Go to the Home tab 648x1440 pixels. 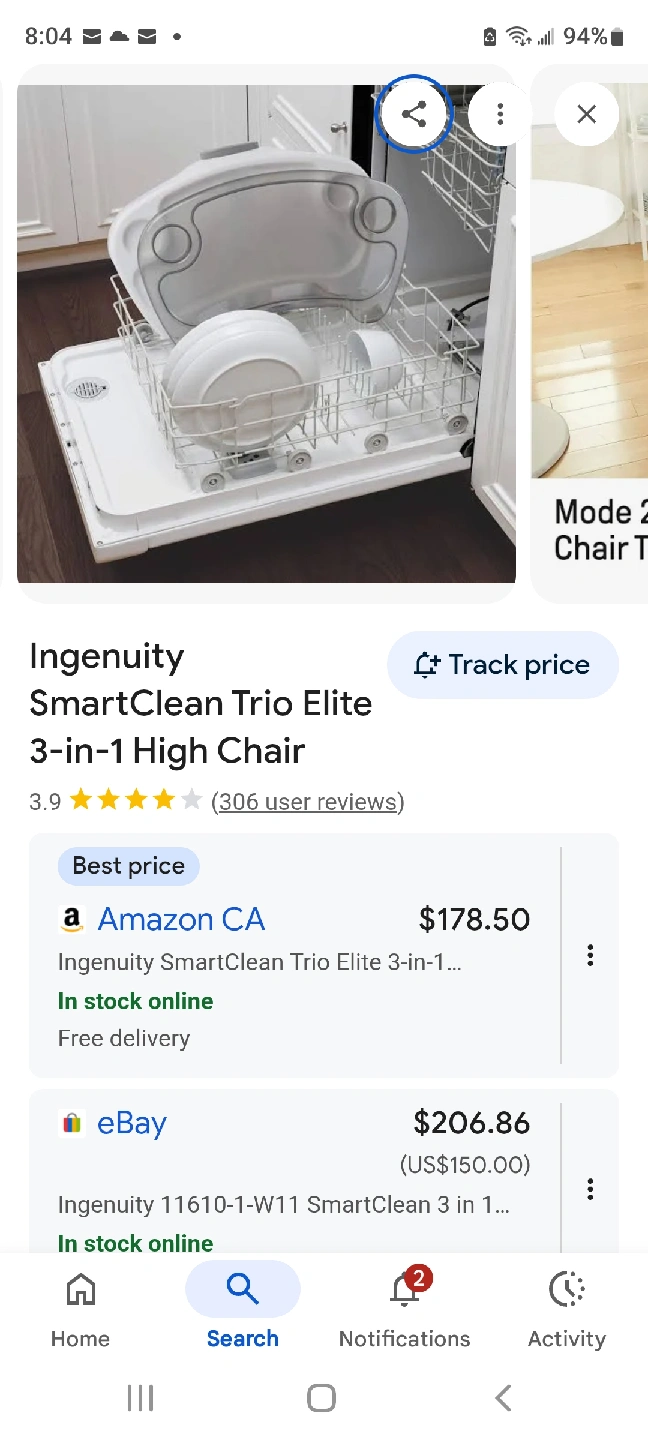(x=80, y=1308)
